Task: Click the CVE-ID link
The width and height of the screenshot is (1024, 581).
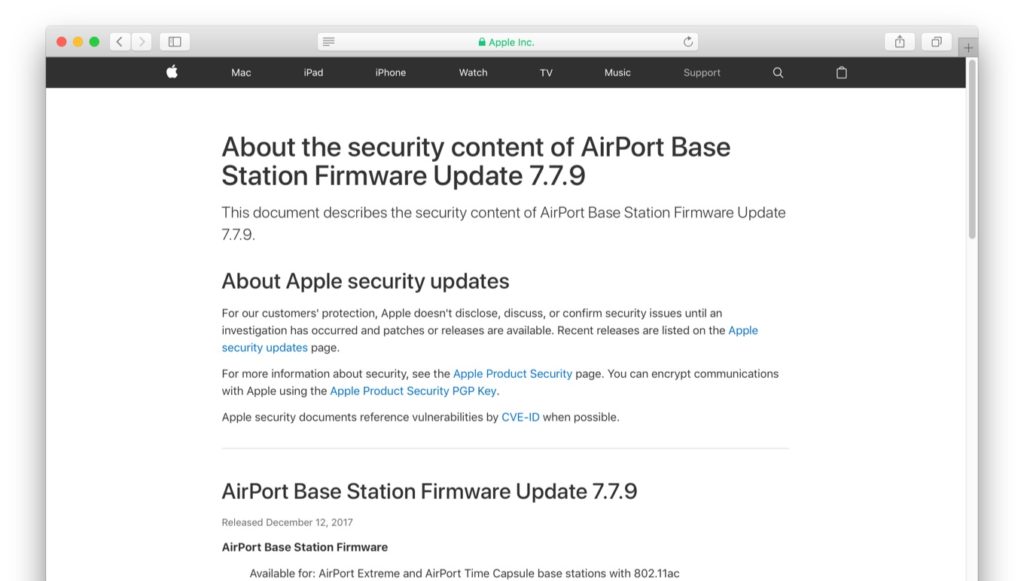Action: point(520,417)
